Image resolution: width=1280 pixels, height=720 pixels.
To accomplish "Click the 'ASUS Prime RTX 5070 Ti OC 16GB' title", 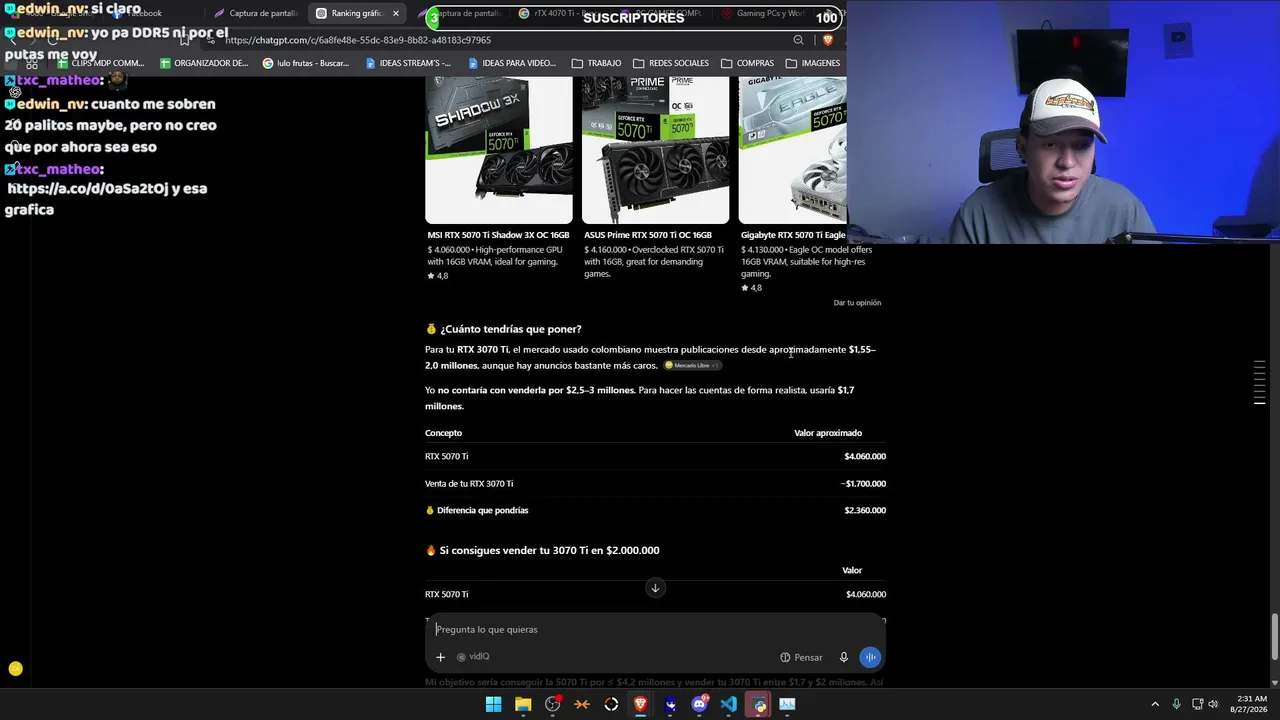I will pos(648,235).
